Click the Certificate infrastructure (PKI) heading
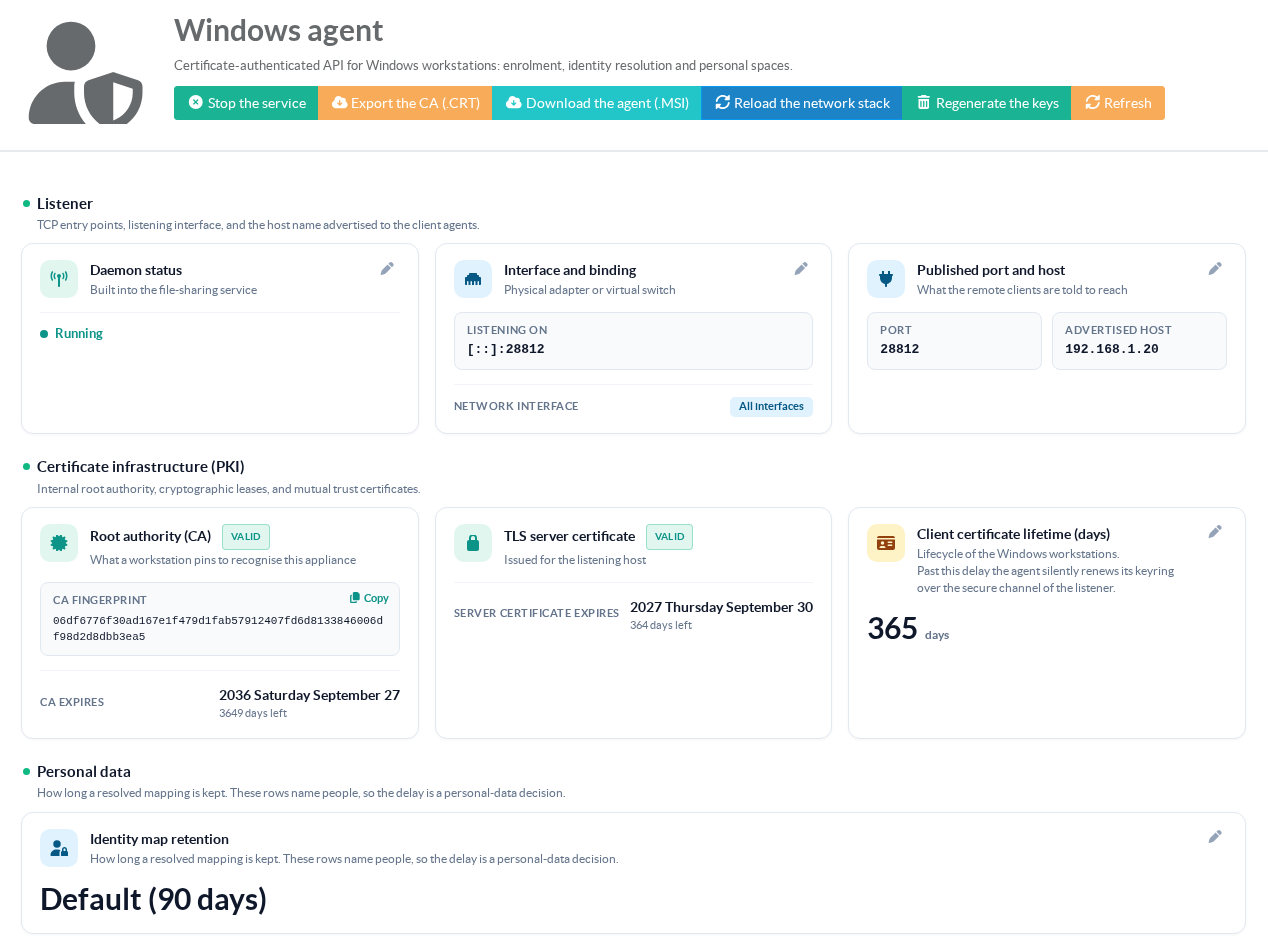 [141, 466]
